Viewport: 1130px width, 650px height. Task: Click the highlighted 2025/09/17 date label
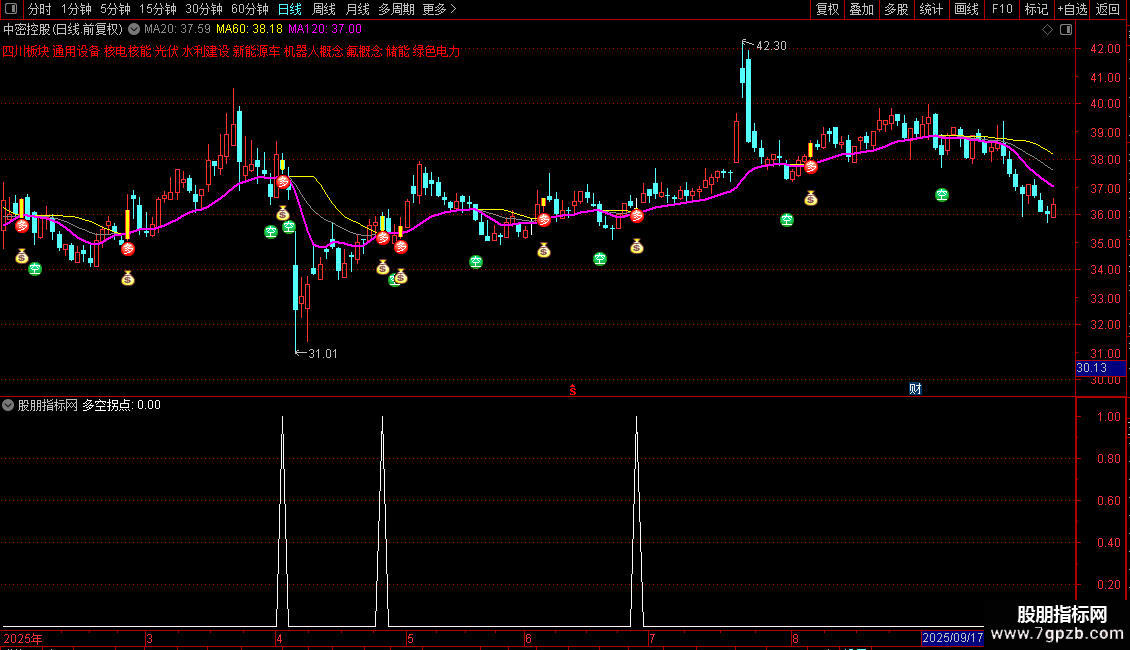coord(953,638)
